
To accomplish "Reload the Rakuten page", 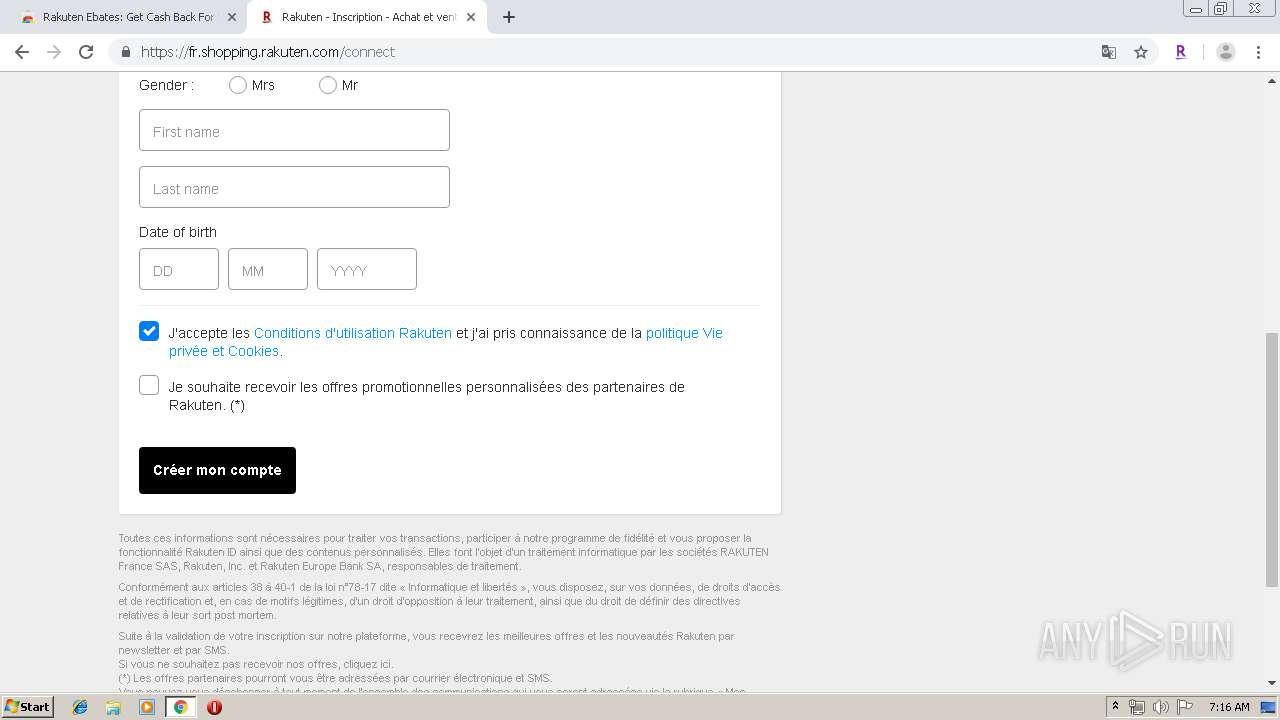I will click(x=86, y=52).
